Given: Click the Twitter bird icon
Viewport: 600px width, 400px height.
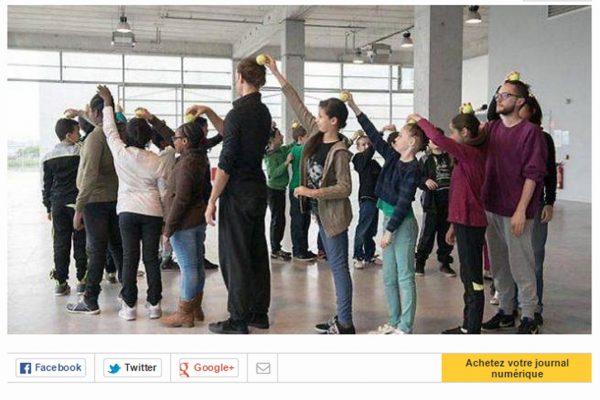Looking at the screenshot, I should pyautogui.click(x=114, y=368).
